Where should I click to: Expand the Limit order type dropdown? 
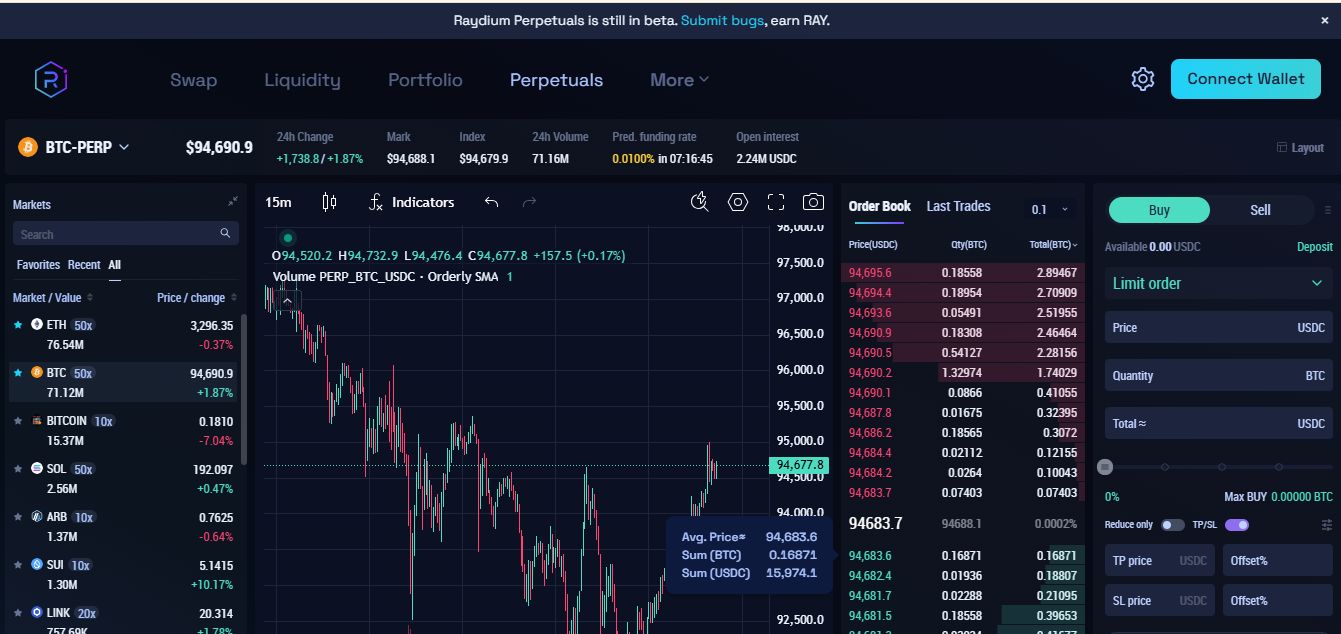tap(1218, 283)
